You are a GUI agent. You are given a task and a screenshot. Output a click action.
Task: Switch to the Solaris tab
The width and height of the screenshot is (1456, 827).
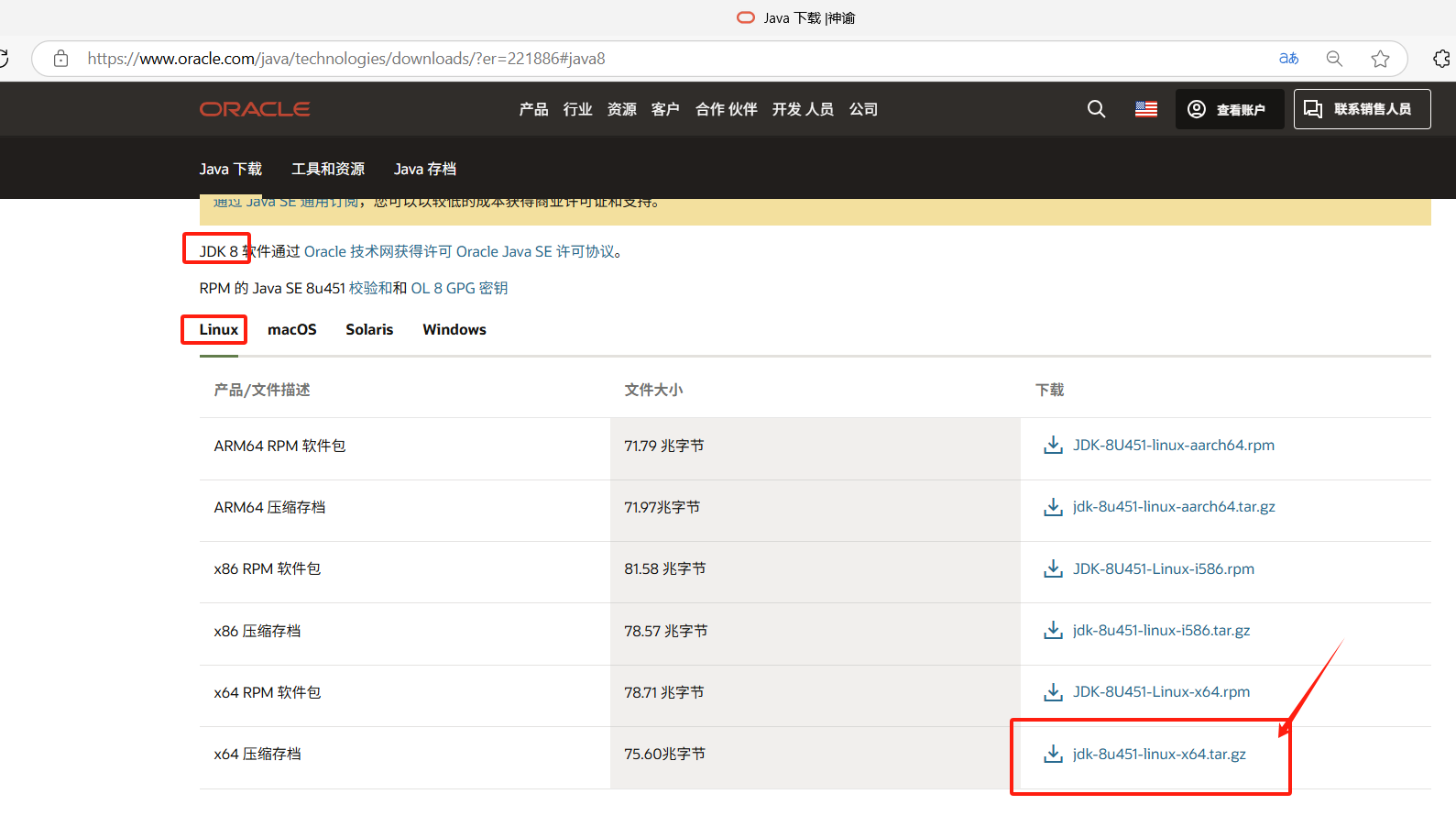pos(369,330)
